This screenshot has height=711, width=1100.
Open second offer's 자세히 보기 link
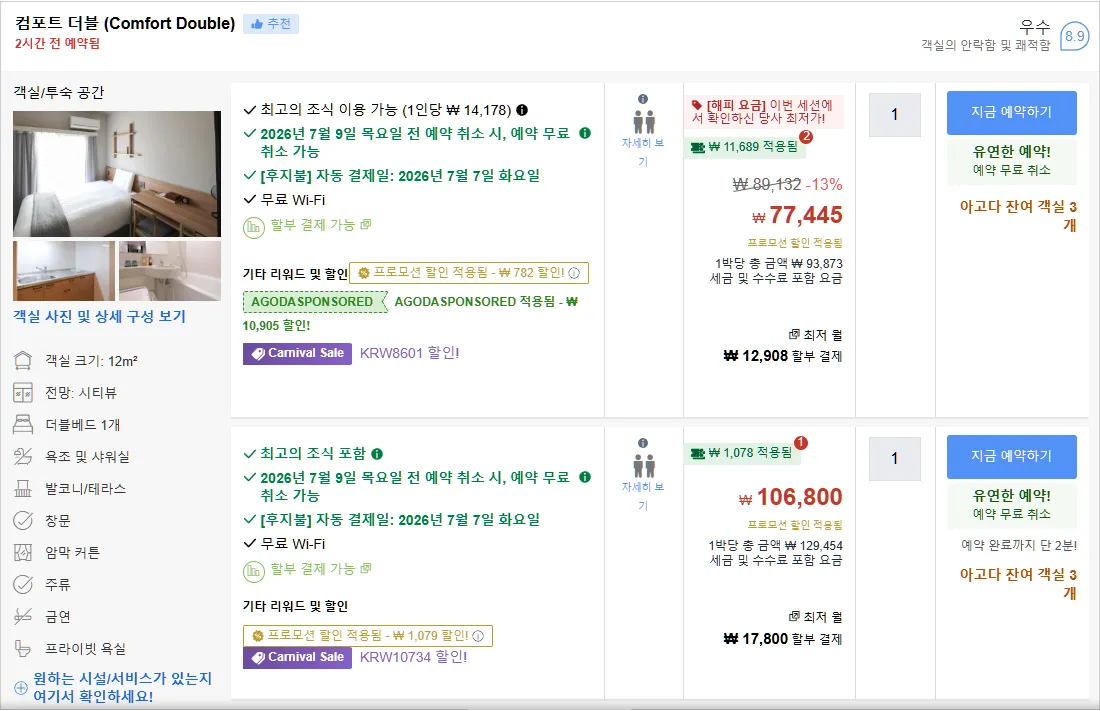tap(643, 496)
